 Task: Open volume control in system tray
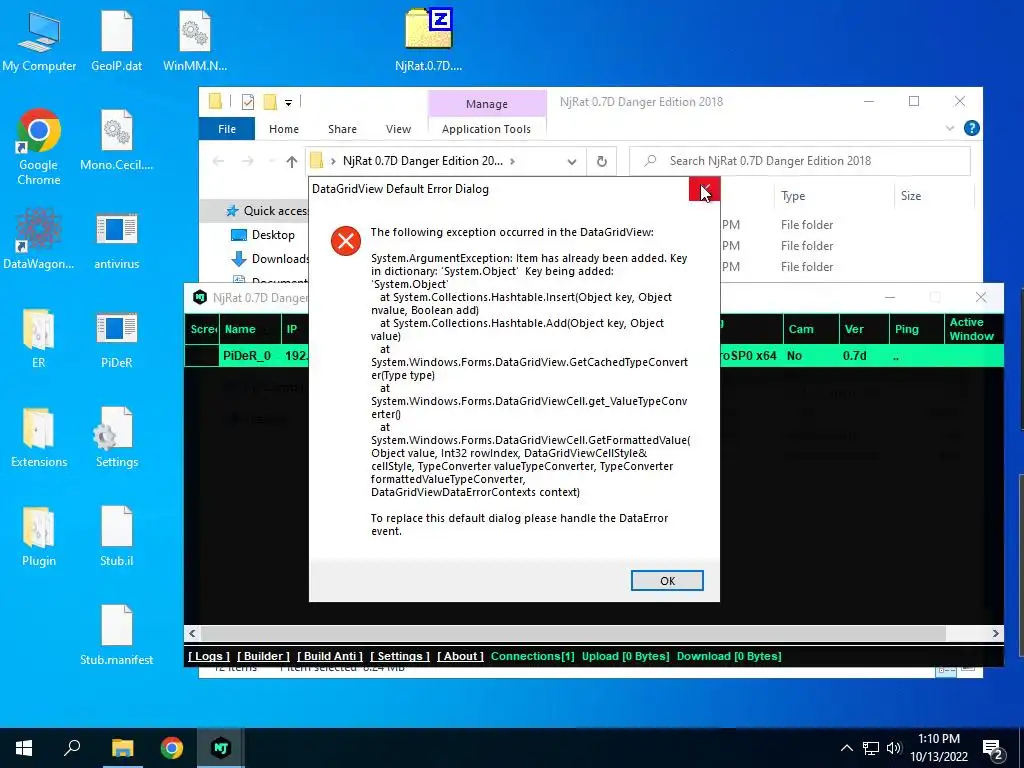pos(894,748)
